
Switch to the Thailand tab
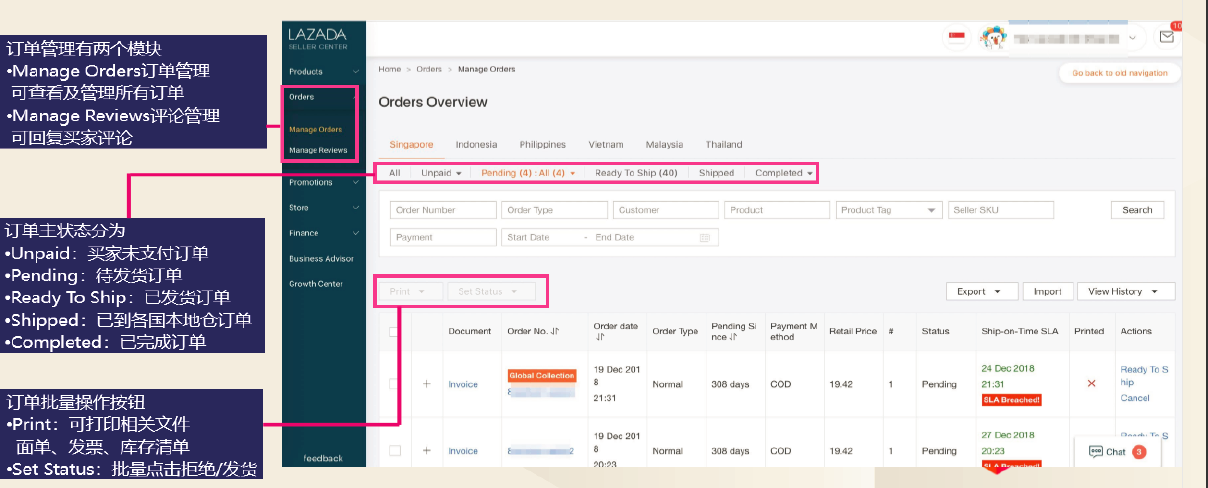click(x=724, y=145)
